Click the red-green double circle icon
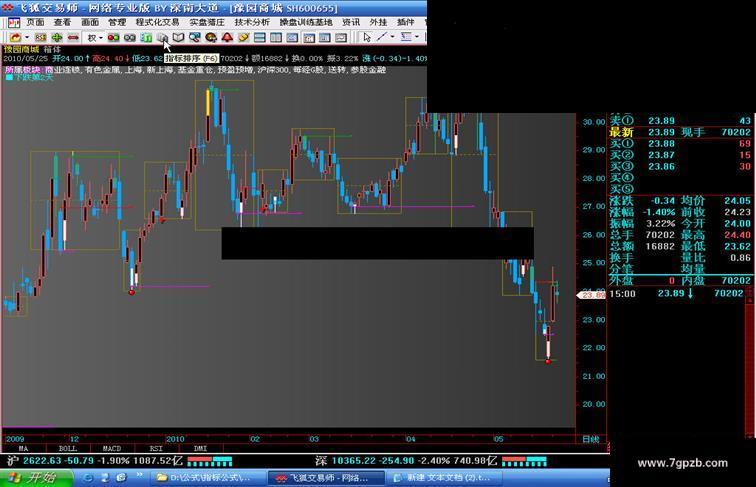 point(113,37)
